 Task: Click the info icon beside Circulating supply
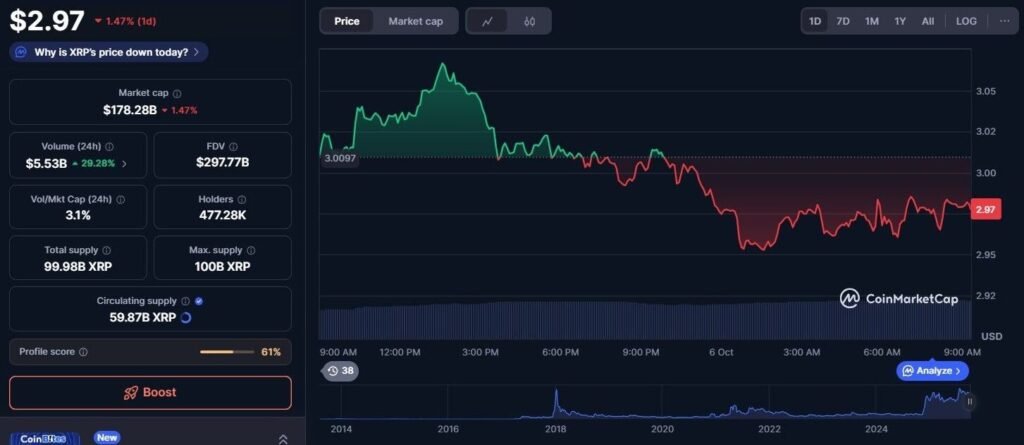tap(185, 301)
